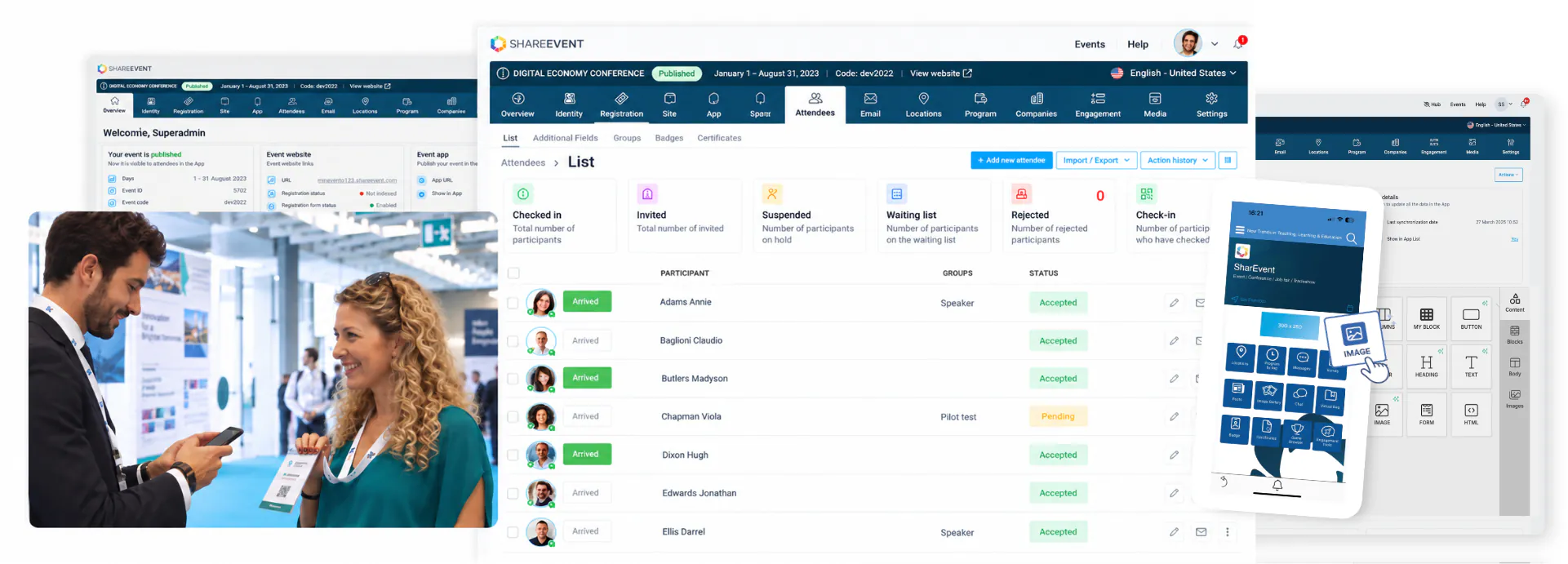Click edit pencil for Chapman Viola
This screenshot has width=1568, height=564.
(x=1174, y=416)
